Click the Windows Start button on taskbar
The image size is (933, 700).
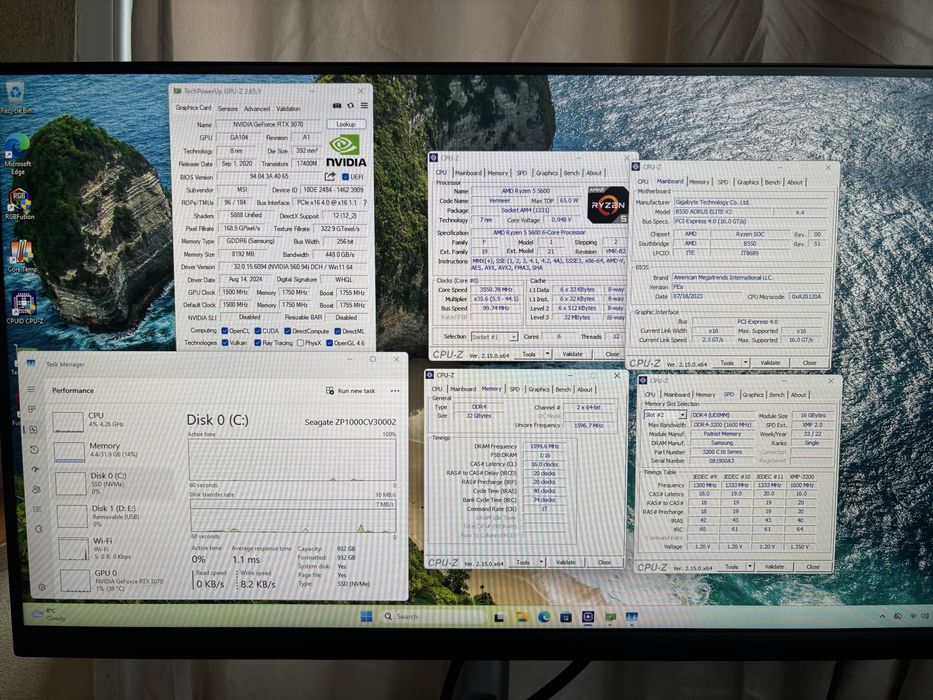coord(367,617)
